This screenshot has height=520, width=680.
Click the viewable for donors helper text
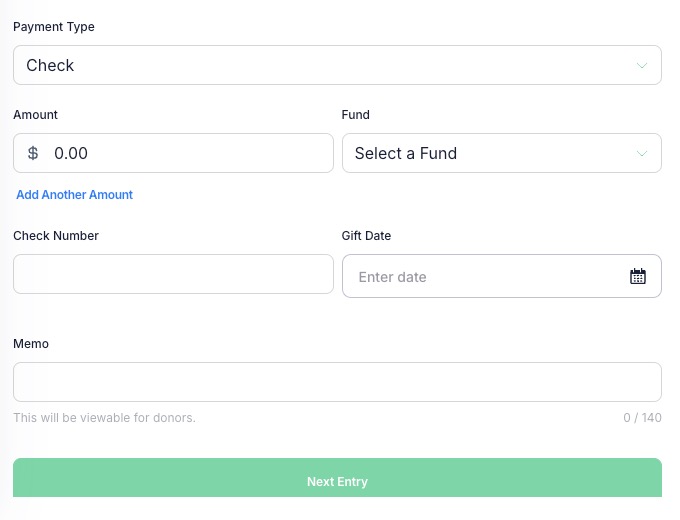(x=105, y=418)
